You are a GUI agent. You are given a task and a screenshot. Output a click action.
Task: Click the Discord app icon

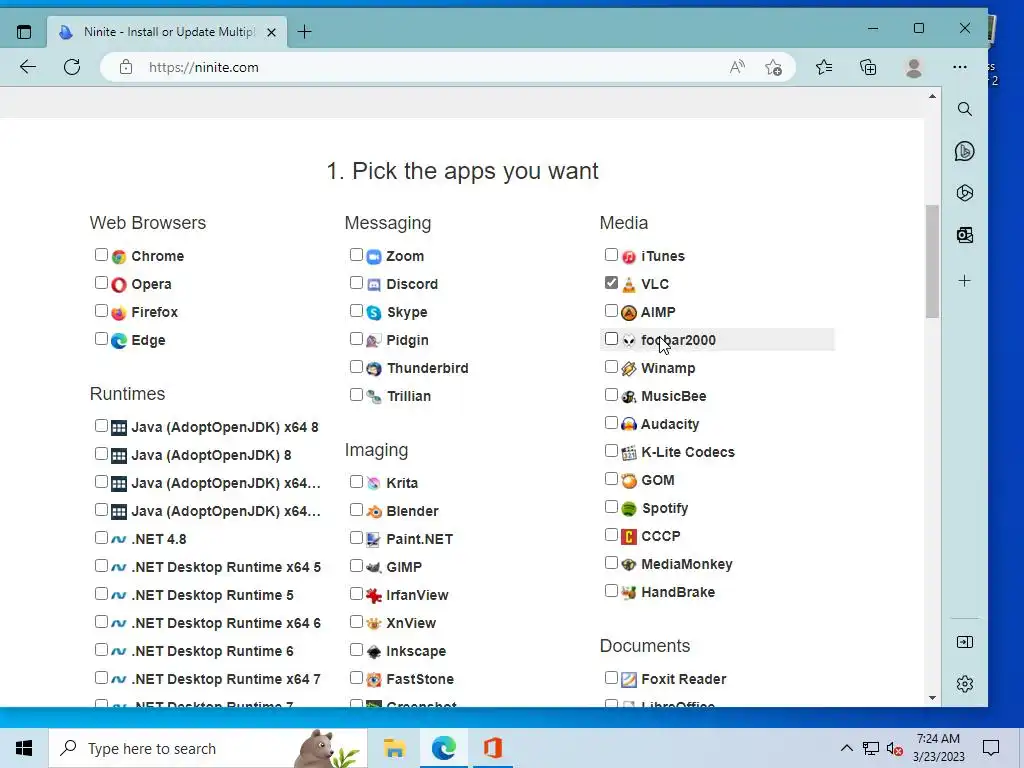point(374,285)
